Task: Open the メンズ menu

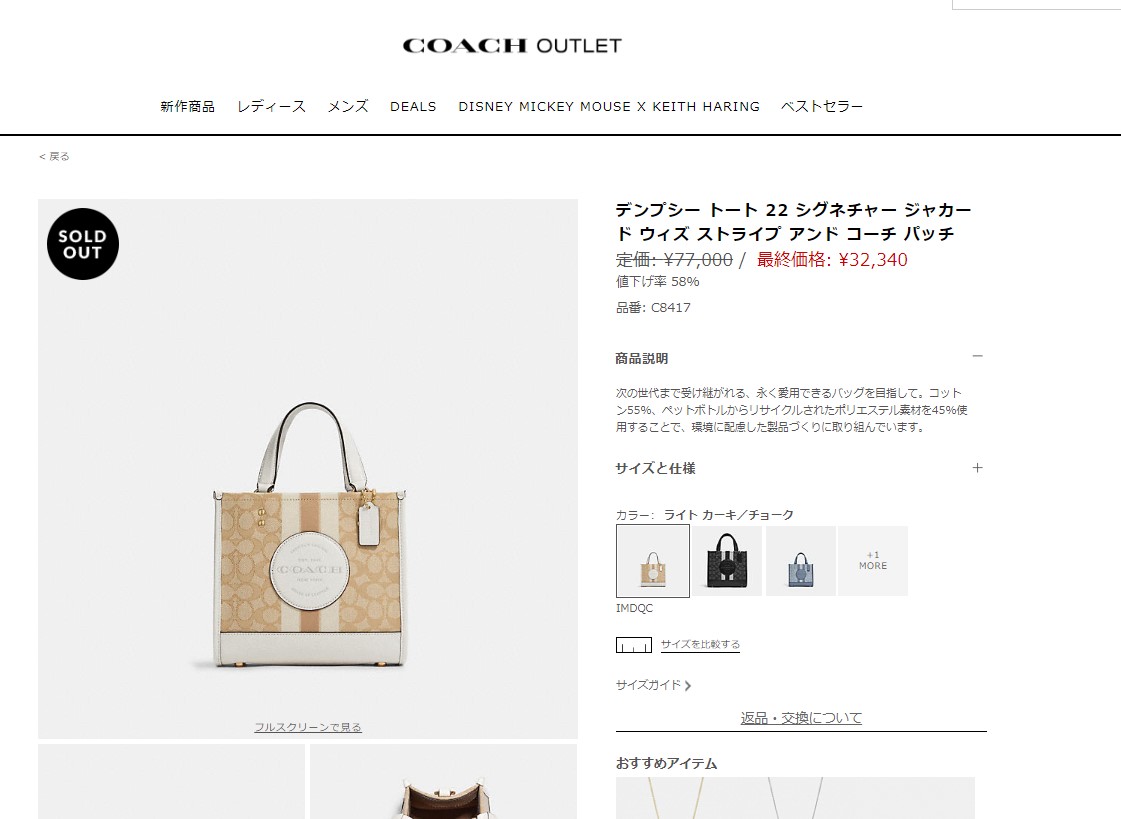Action: [x=348, y=106]
